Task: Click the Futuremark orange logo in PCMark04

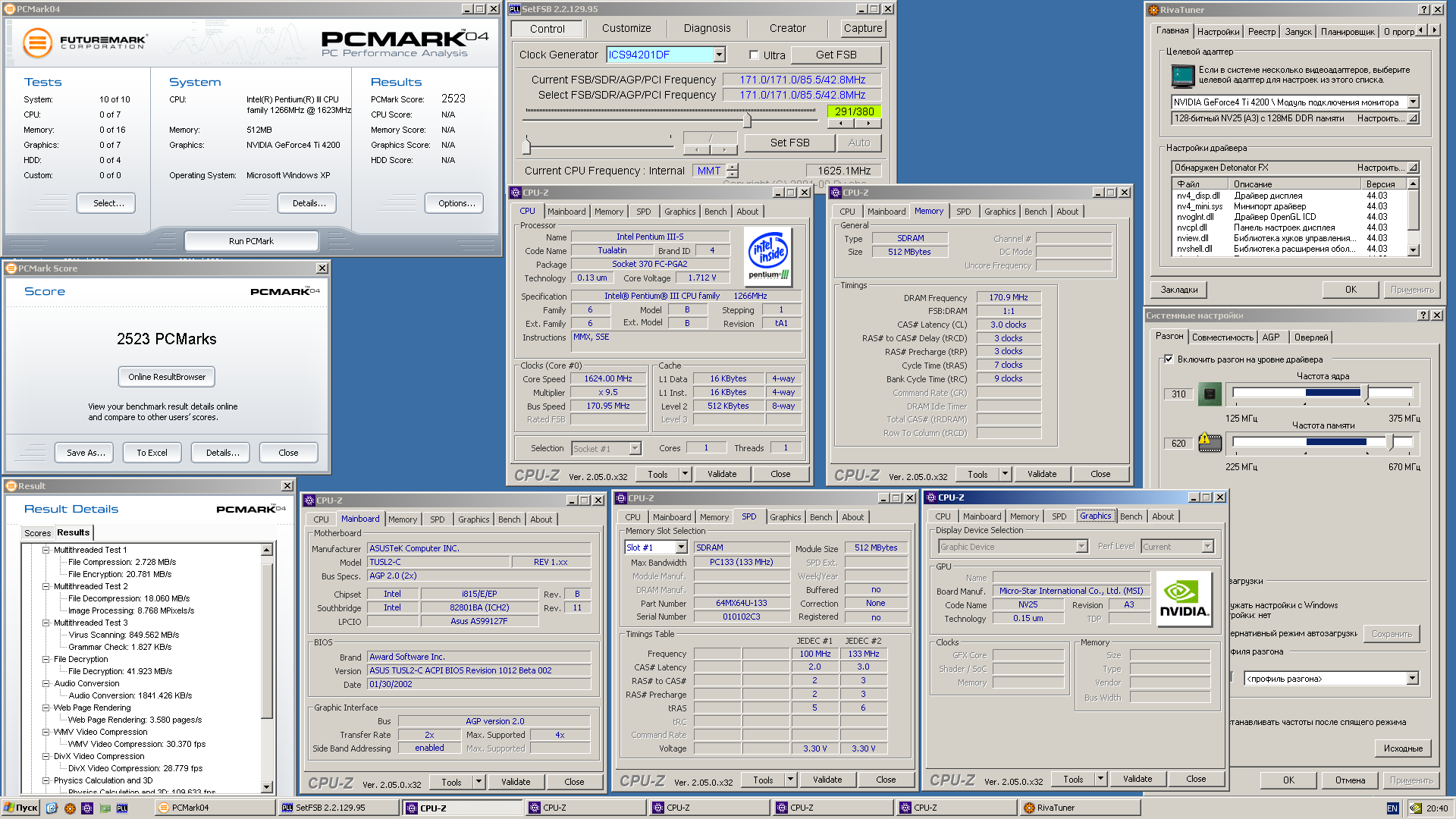Action: pyautogui.click(x=37, y=42)
